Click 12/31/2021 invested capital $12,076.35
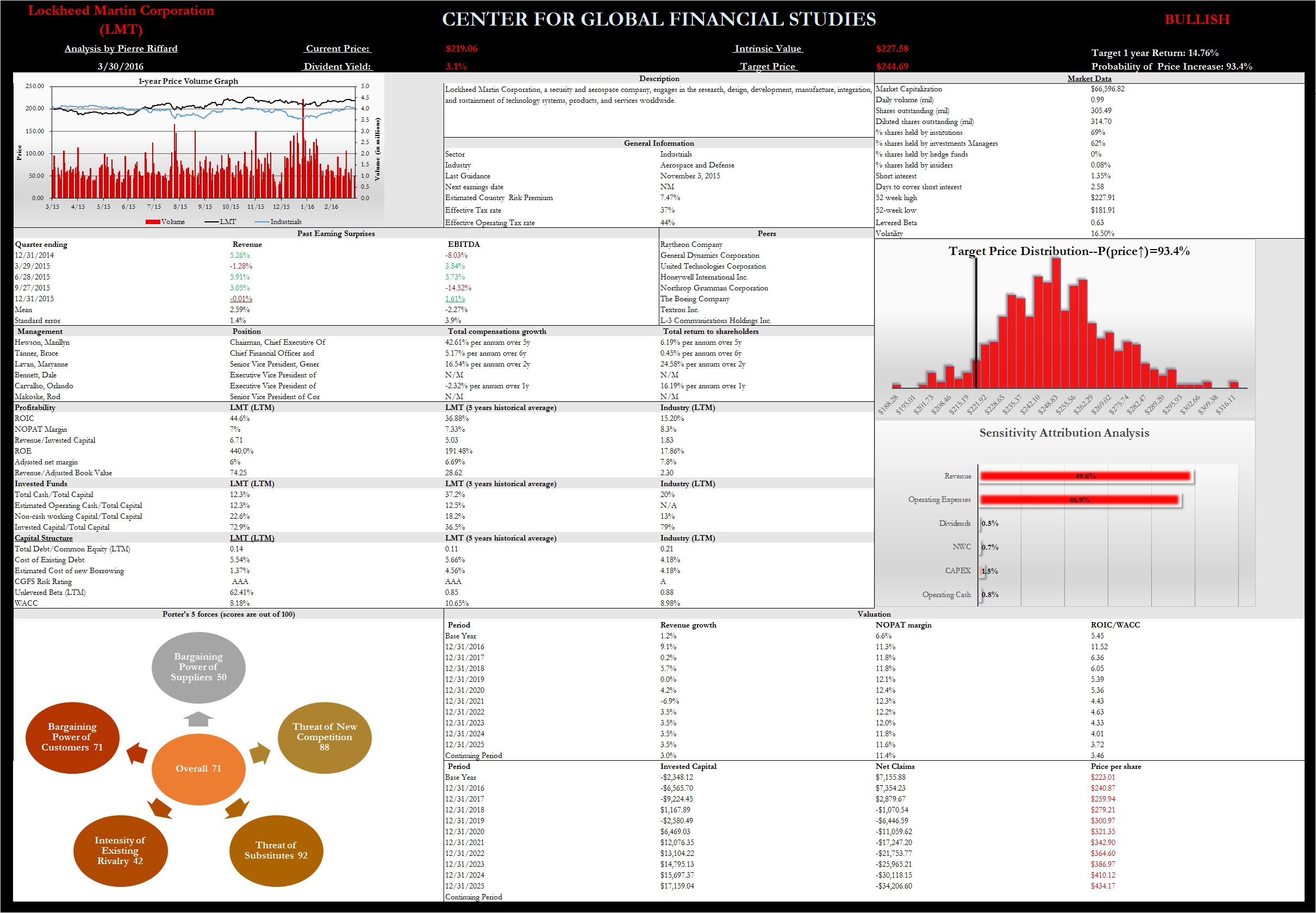Viewport: 1316px width, 913px height. (677, 842)
